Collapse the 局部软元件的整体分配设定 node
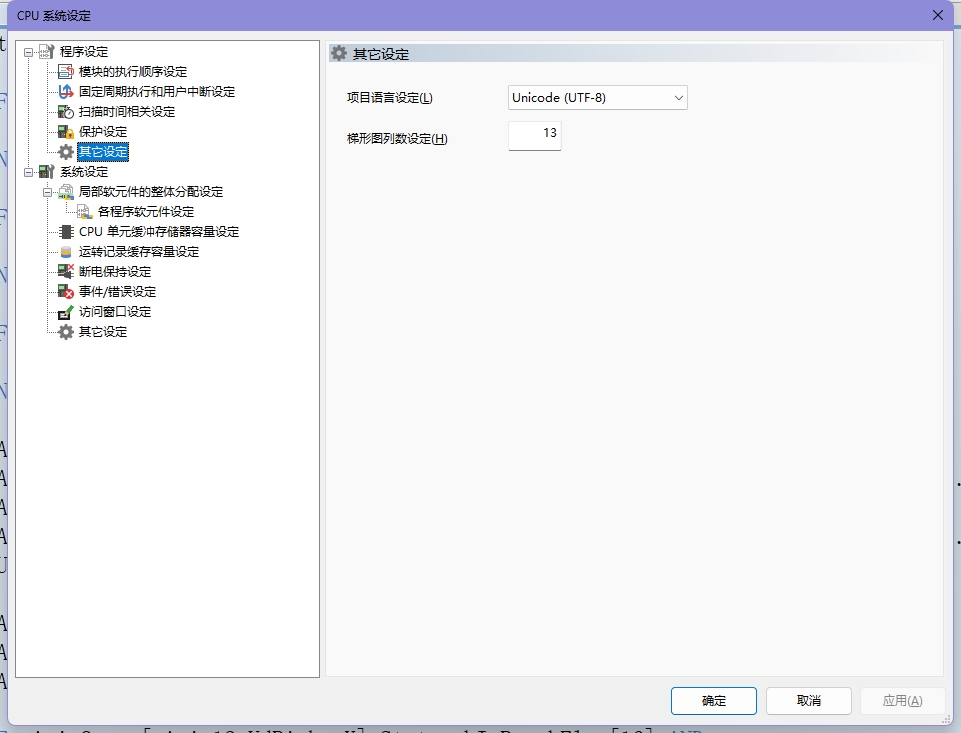The width and height of the screenshot is (961, 733). [x=47, y=192]
